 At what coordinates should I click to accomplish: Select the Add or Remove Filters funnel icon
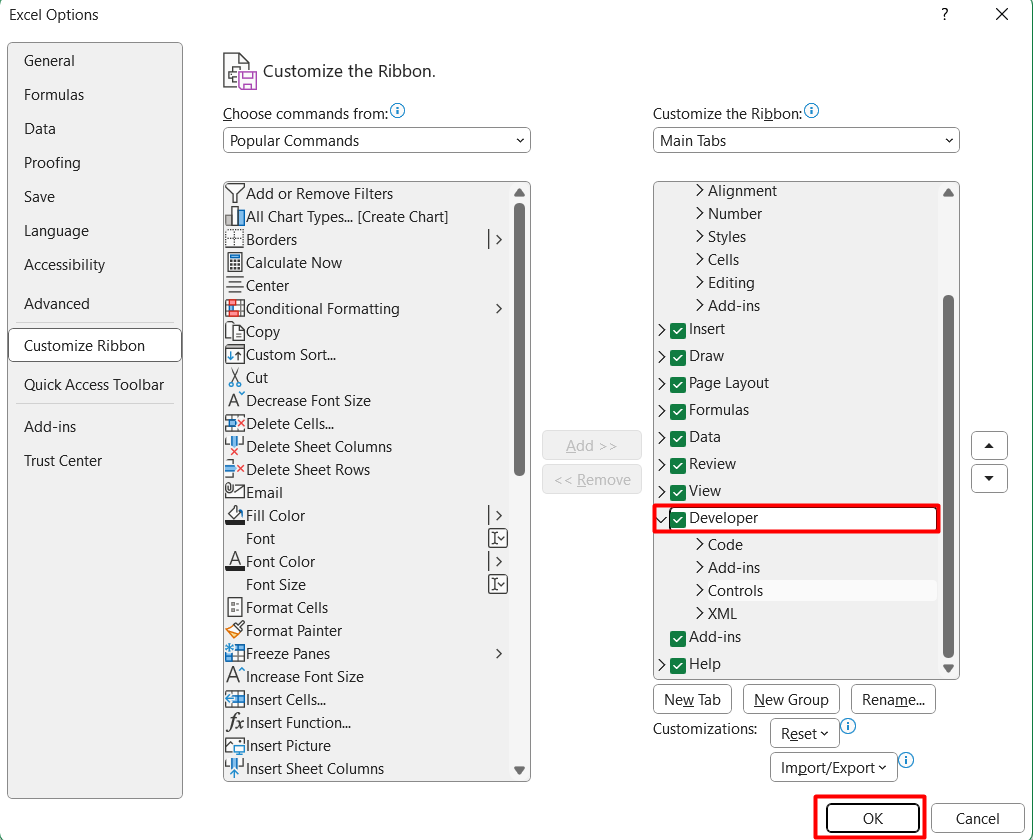[x=235, y=194]
